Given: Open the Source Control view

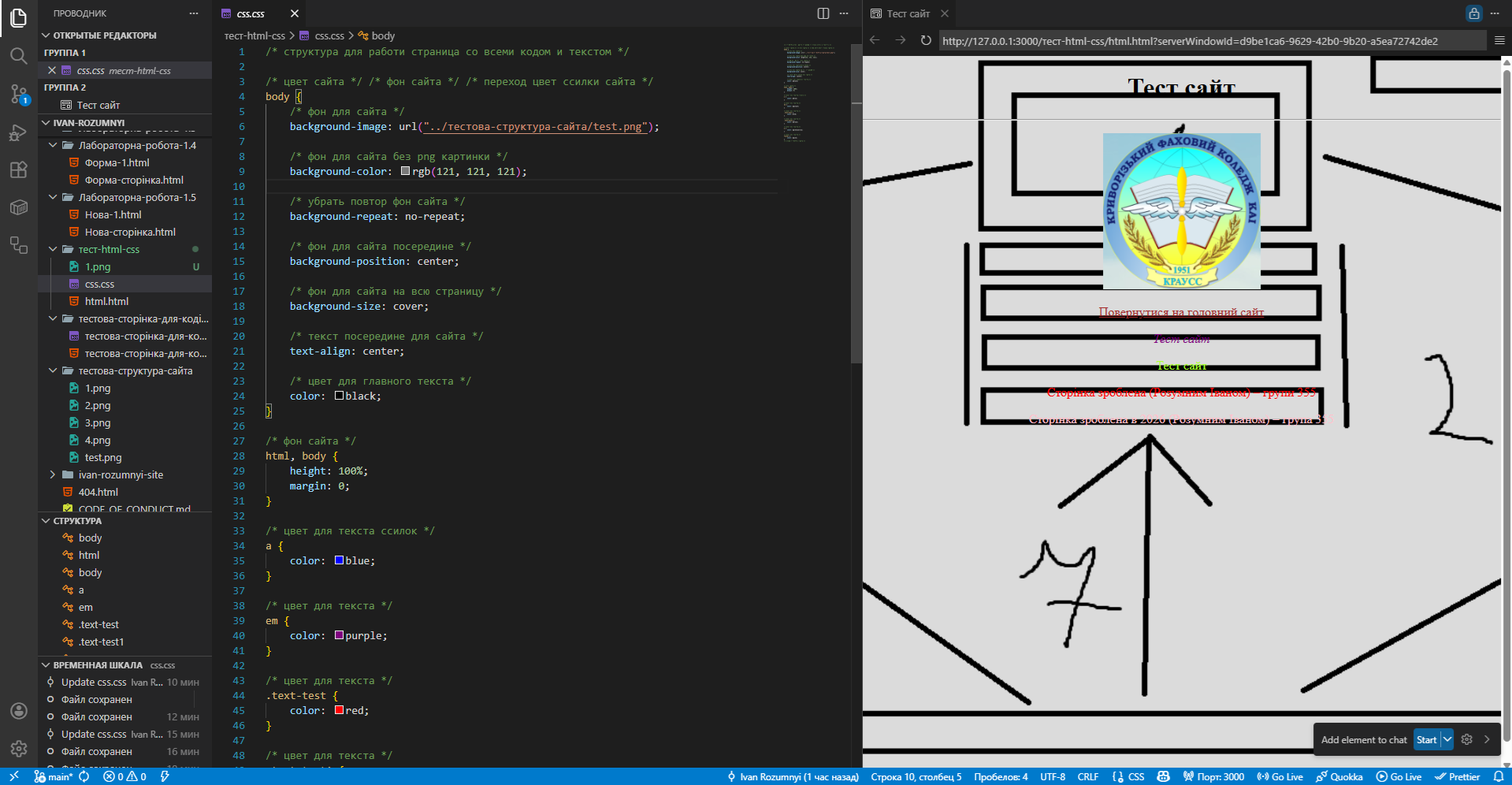Looking at the screenshot, I should coord(19,94).
